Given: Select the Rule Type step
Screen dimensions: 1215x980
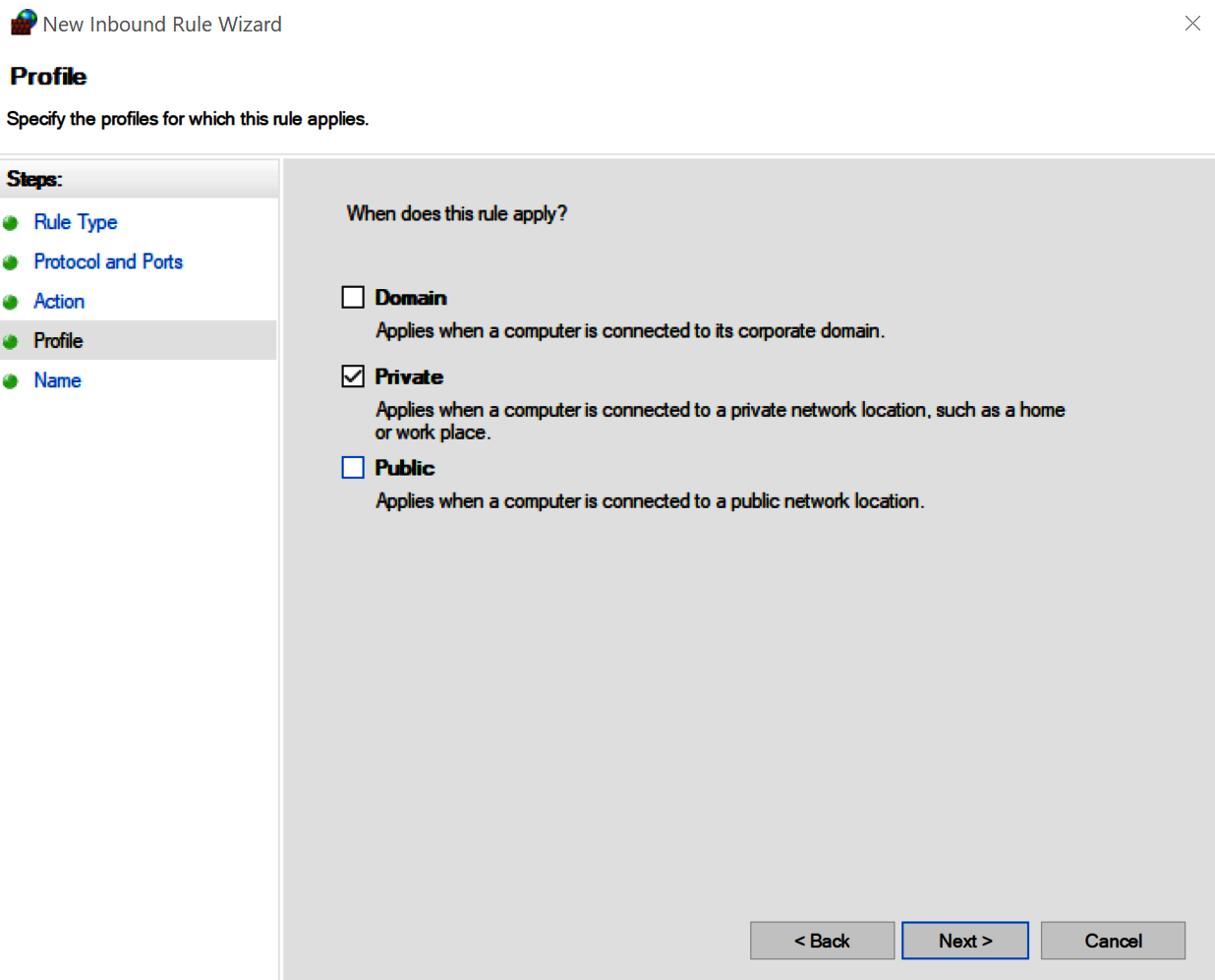Looking at the screenshot, I should 75,222.
